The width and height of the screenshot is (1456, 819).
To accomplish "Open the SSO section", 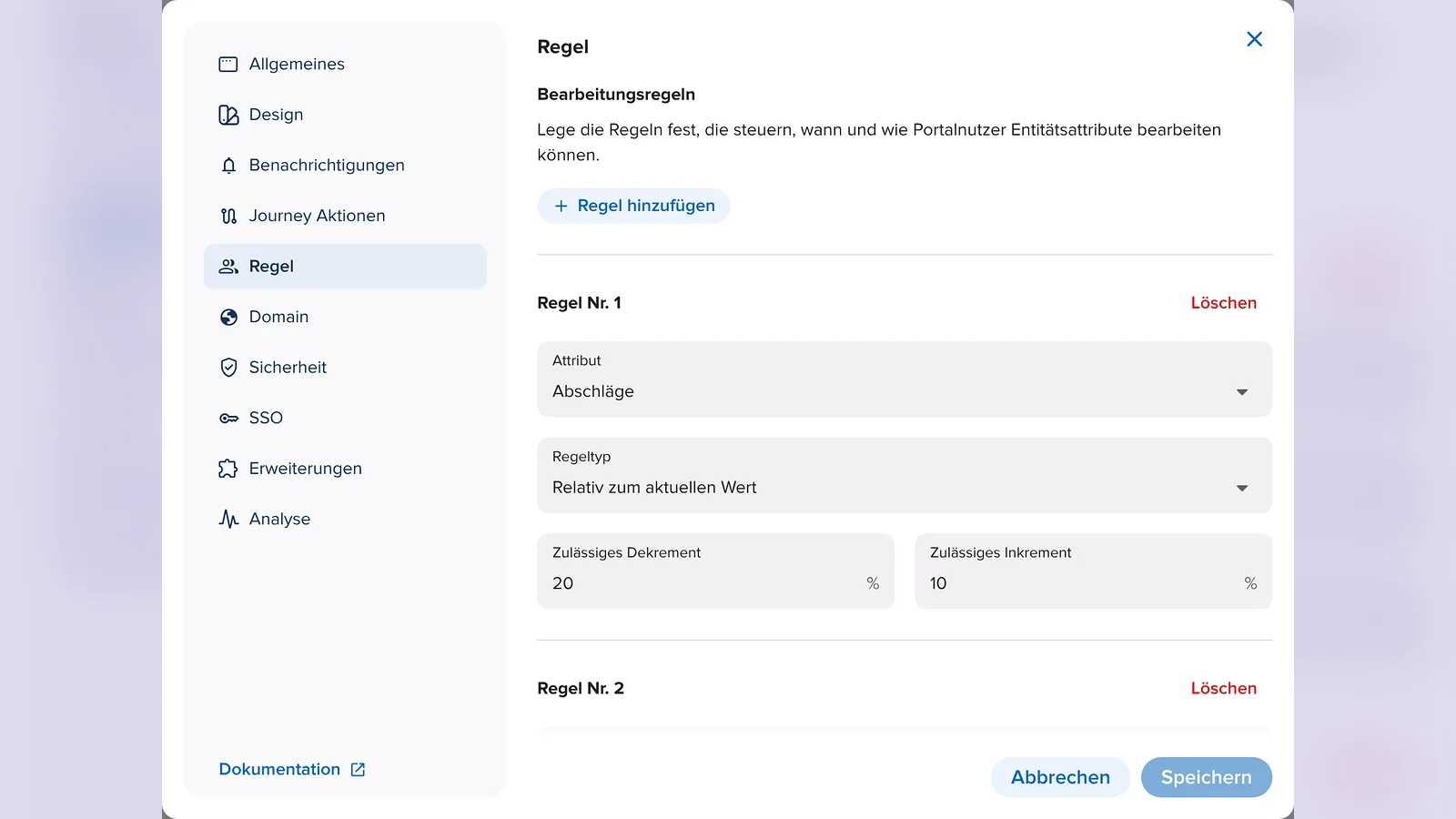I will (x=345, y=418).
